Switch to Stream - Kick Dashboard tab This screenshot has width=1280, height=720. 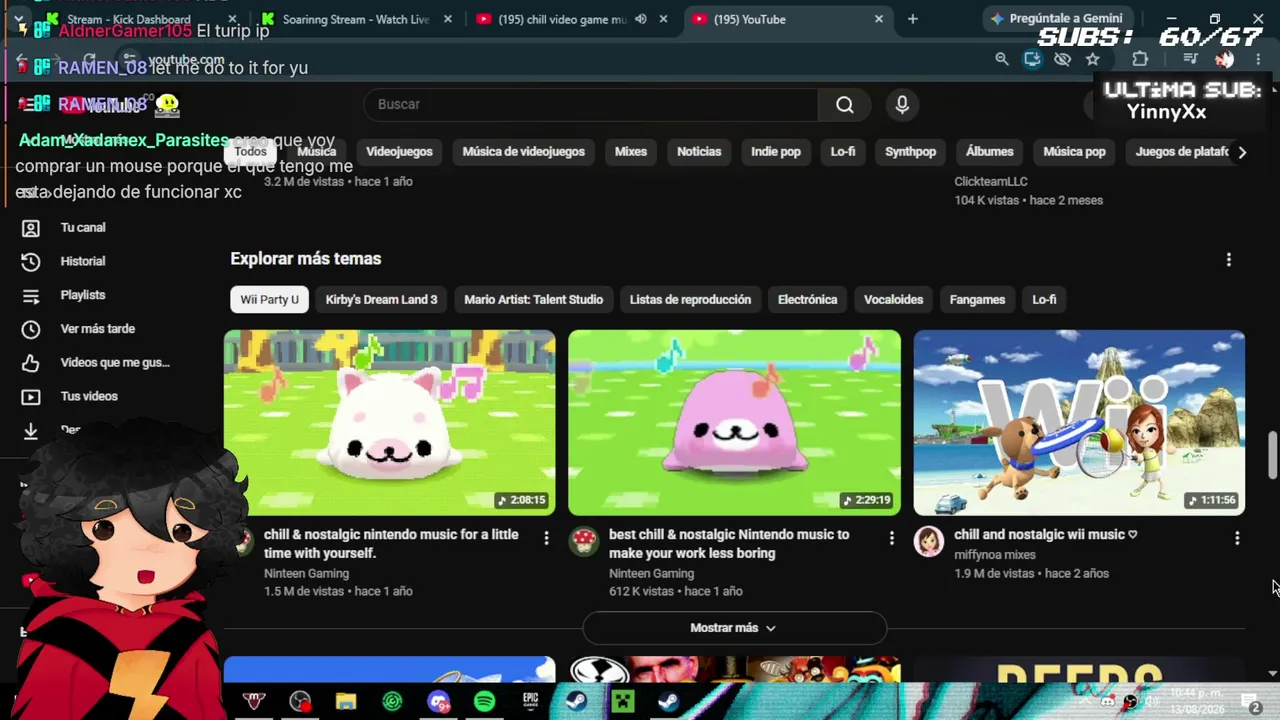(x=142, y=19)
